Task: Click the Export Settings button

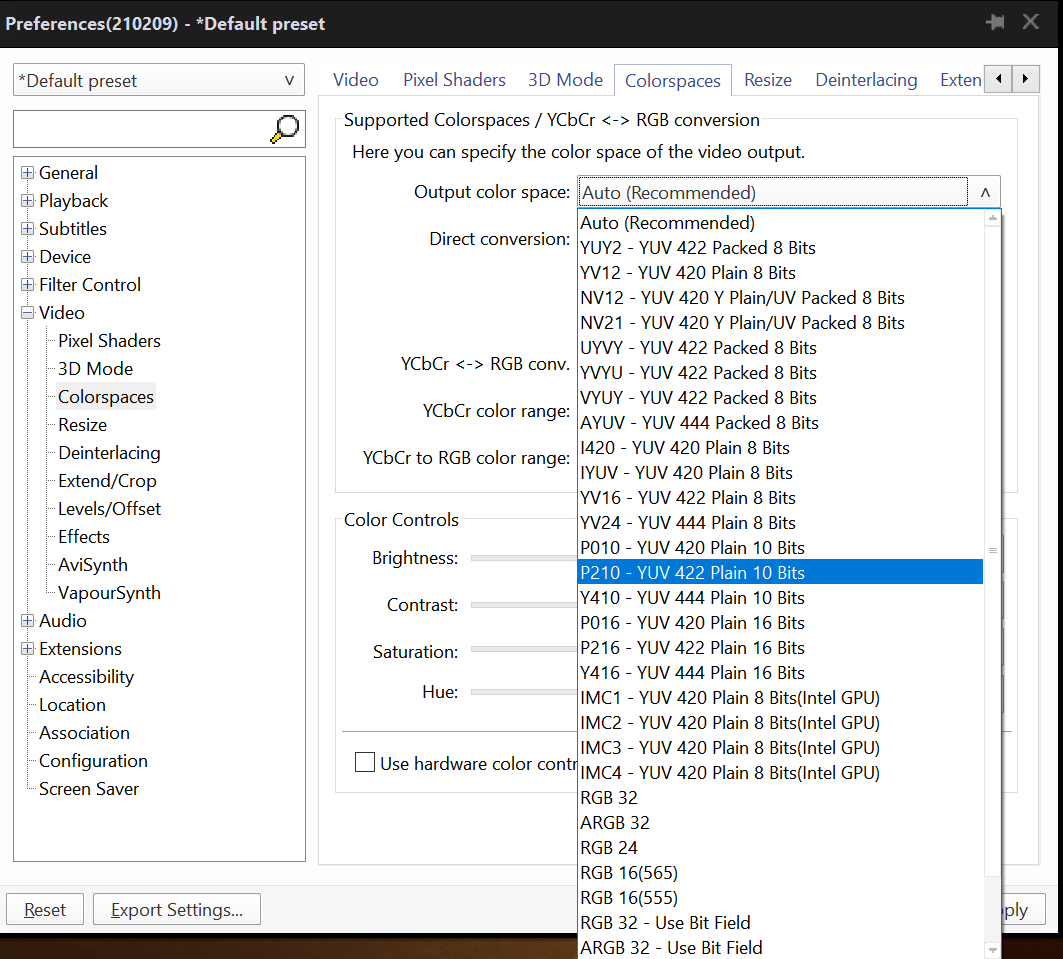Action: pos(176,910)
